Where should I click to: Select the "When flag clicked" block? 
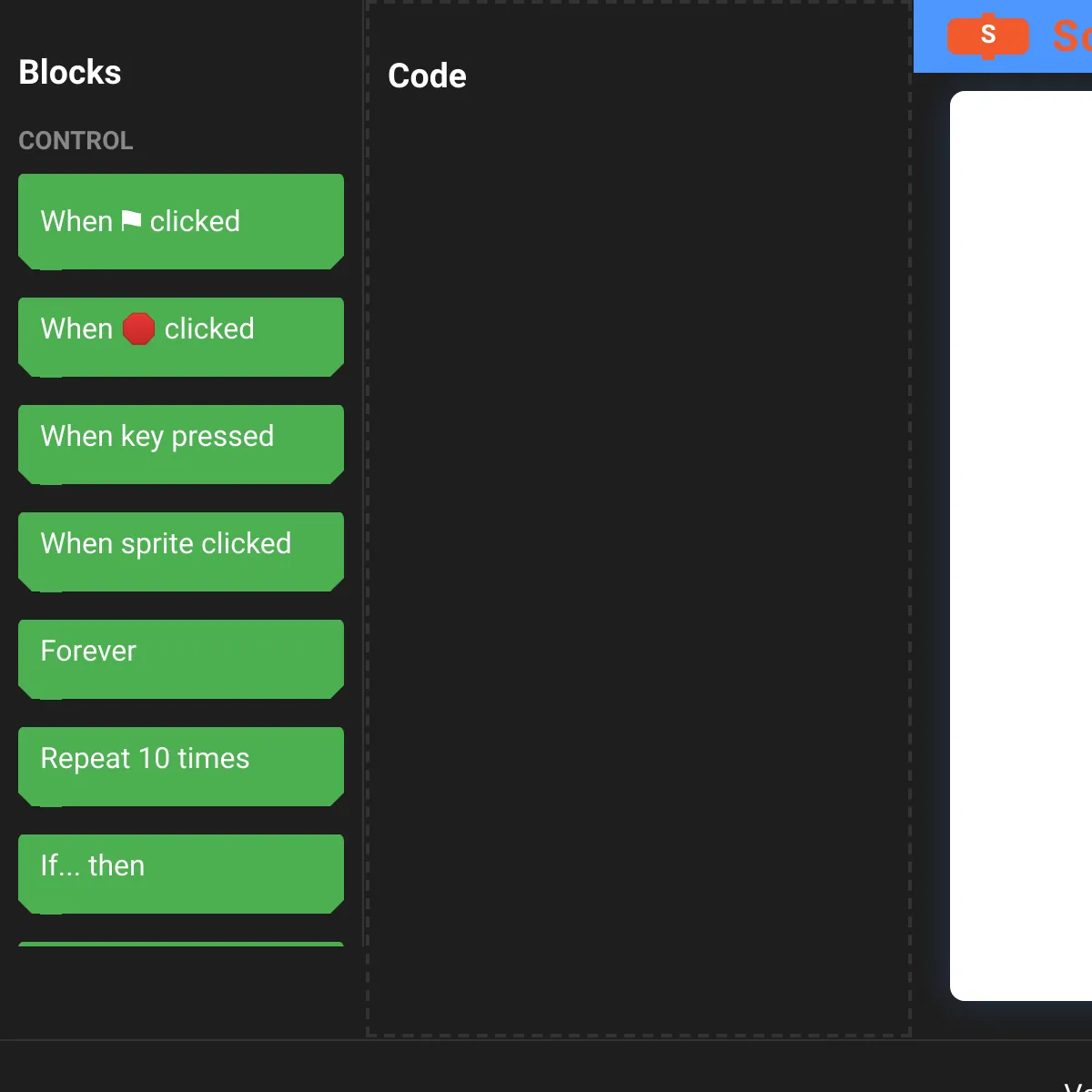click(180, 221)
